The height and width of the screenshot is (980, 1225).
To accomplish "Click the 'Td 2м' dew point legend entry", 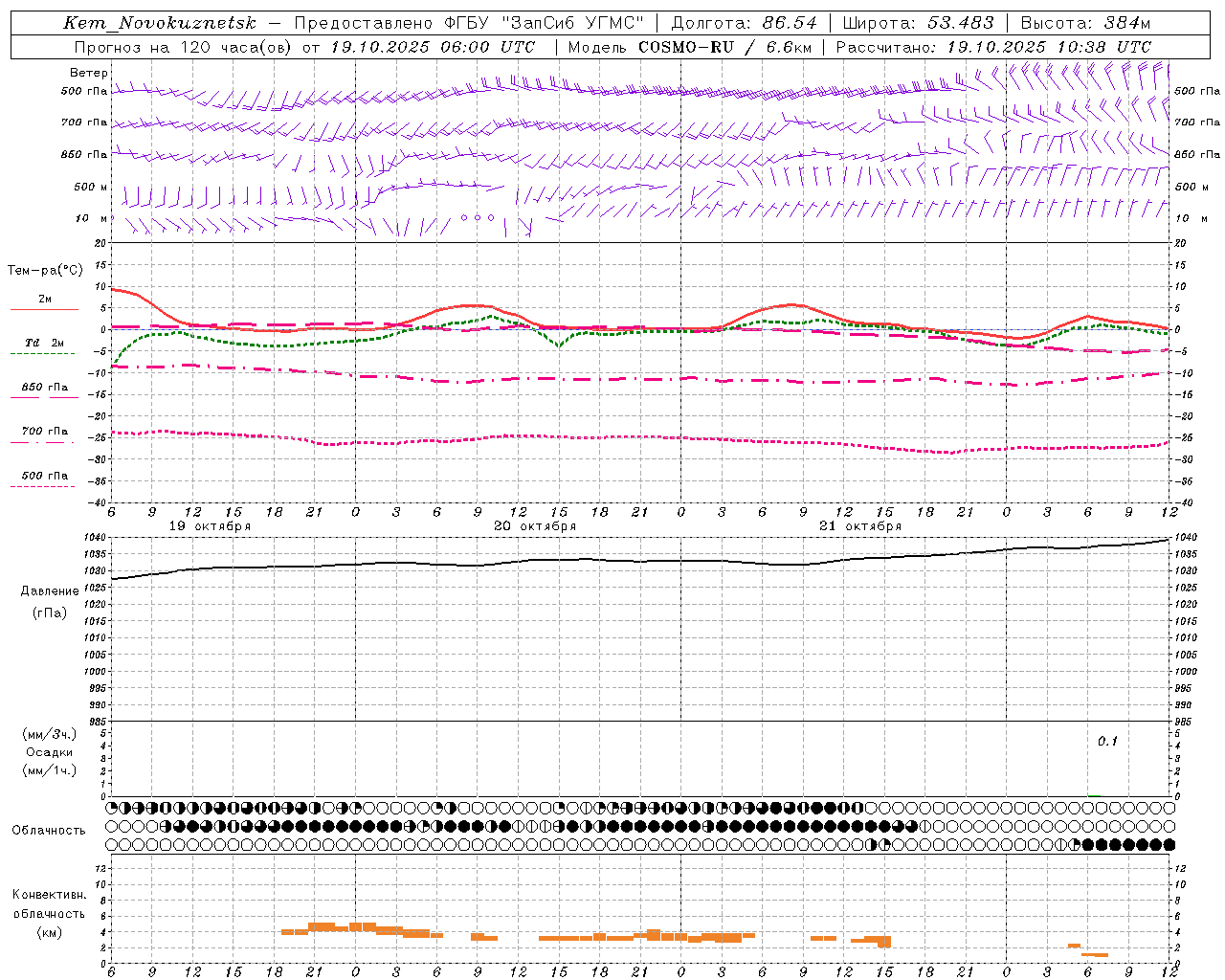I will 44,343.
